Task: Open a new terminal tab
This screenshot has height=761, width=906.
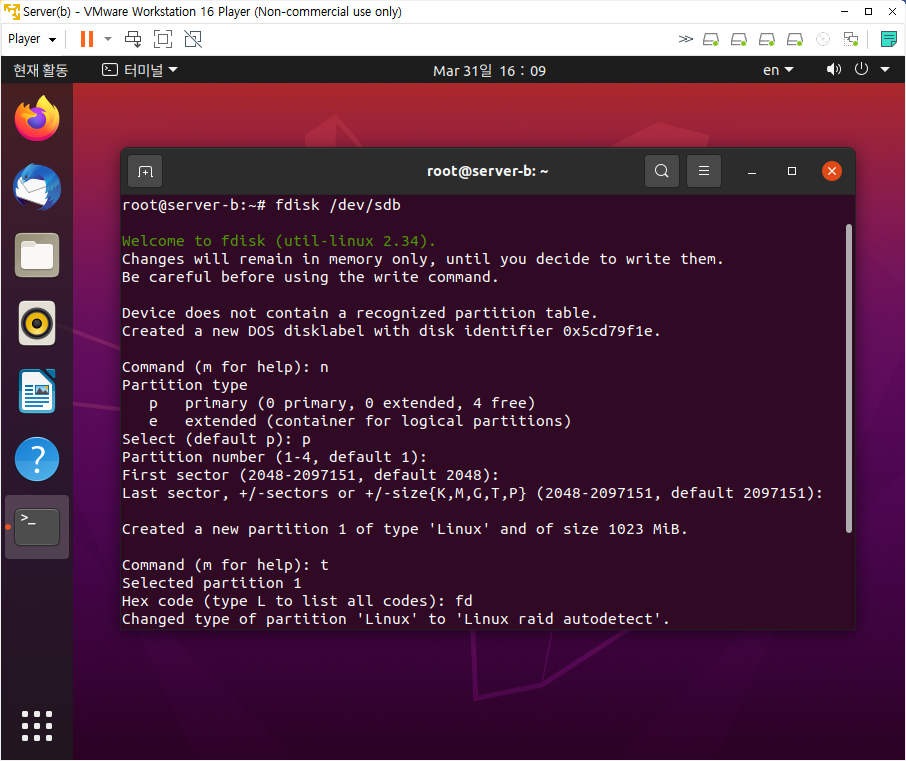Action: click(145, 171)
